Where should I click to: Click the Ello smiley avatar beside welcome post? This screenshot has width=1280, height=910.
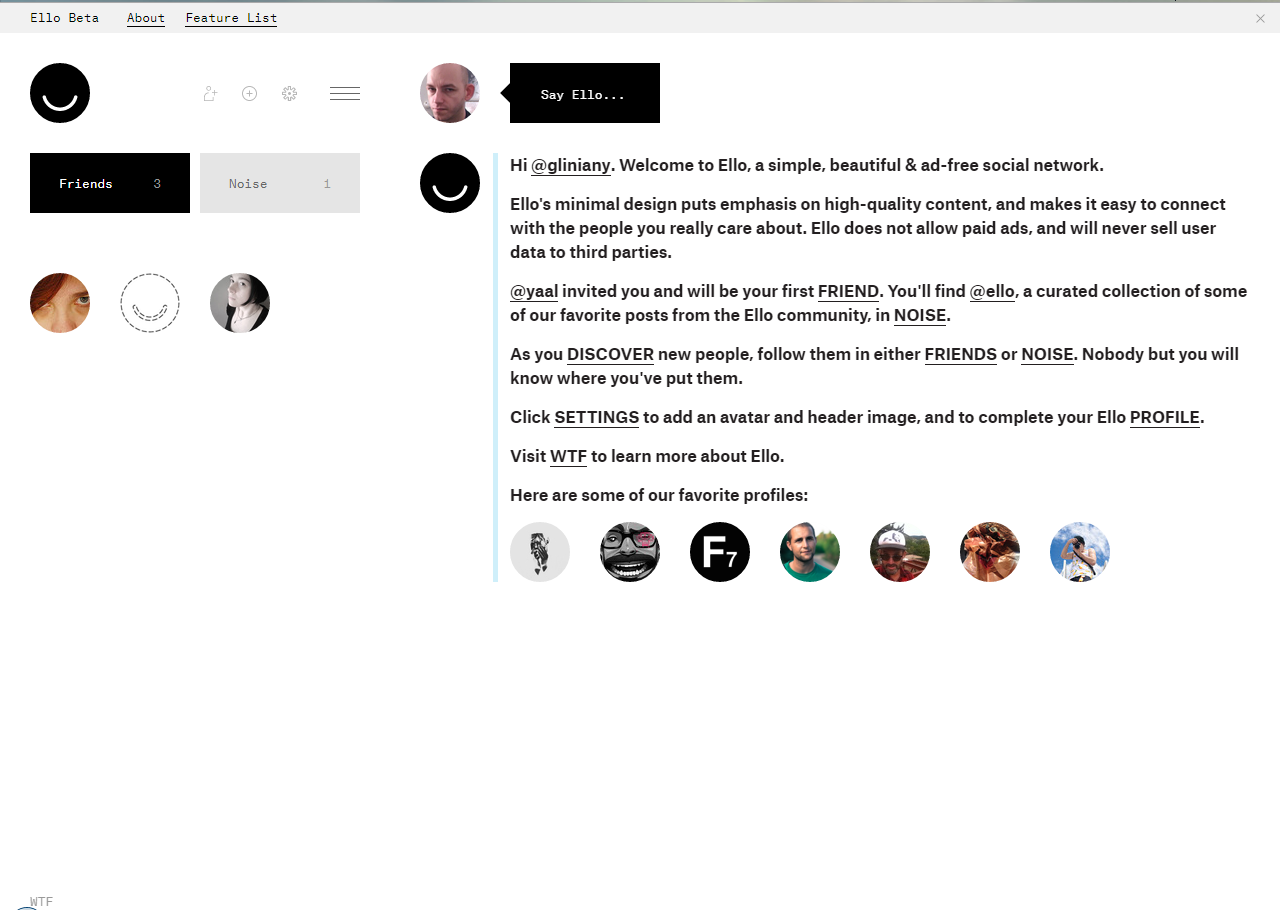point(450,183)
